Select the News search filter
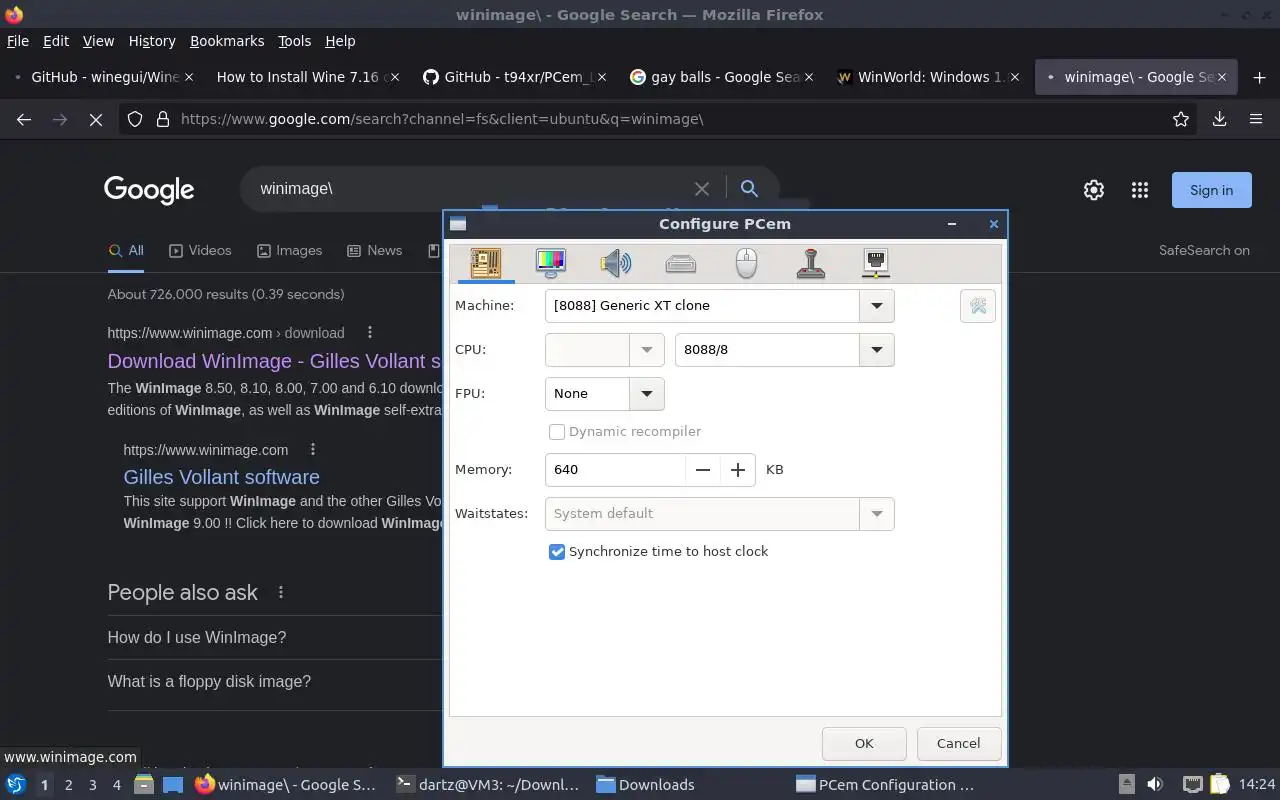This screenshot has height=800, width=1280. (374, 251)
